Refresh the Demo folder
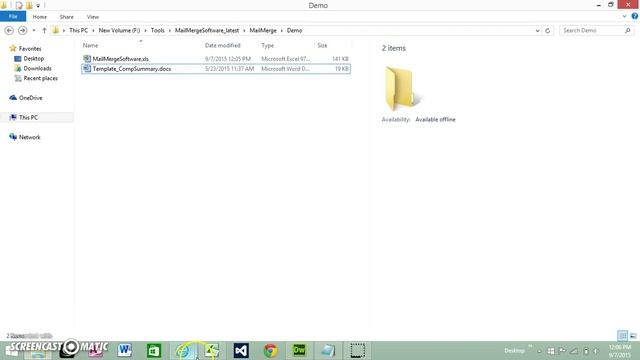Screen dimensions: 640x360 click(548, 31)
